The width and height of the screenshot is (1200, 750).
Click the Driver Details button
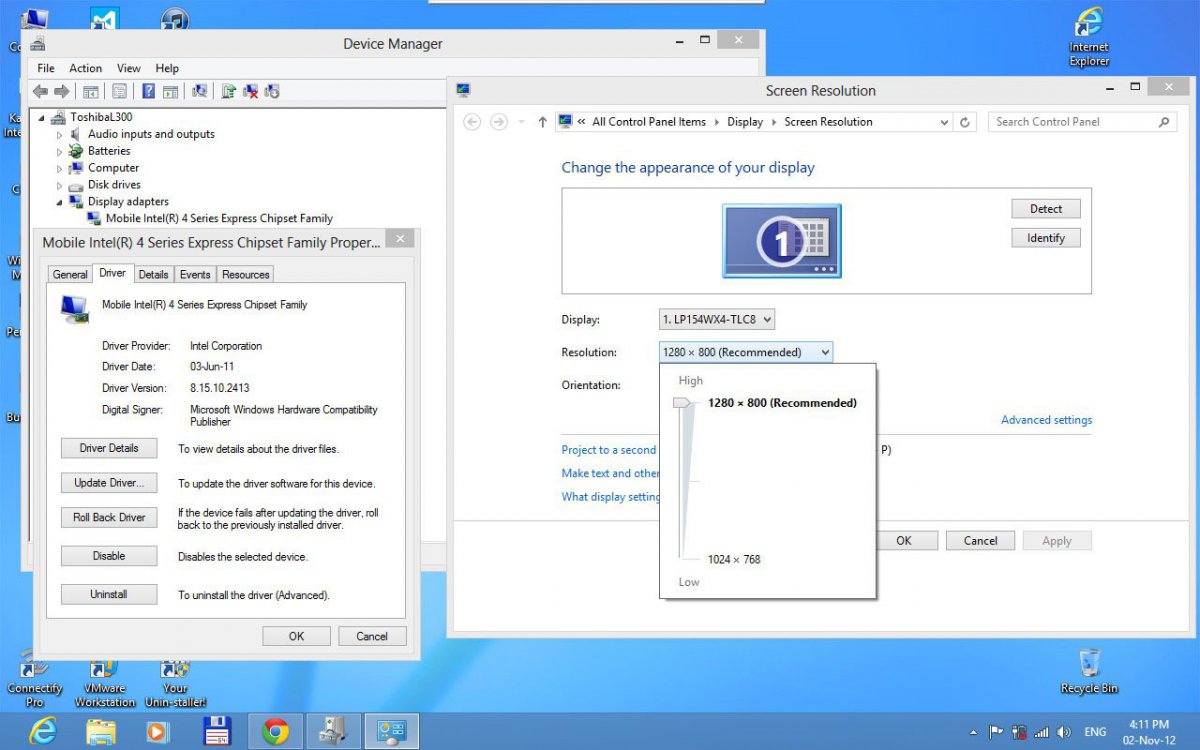(109, 448)
